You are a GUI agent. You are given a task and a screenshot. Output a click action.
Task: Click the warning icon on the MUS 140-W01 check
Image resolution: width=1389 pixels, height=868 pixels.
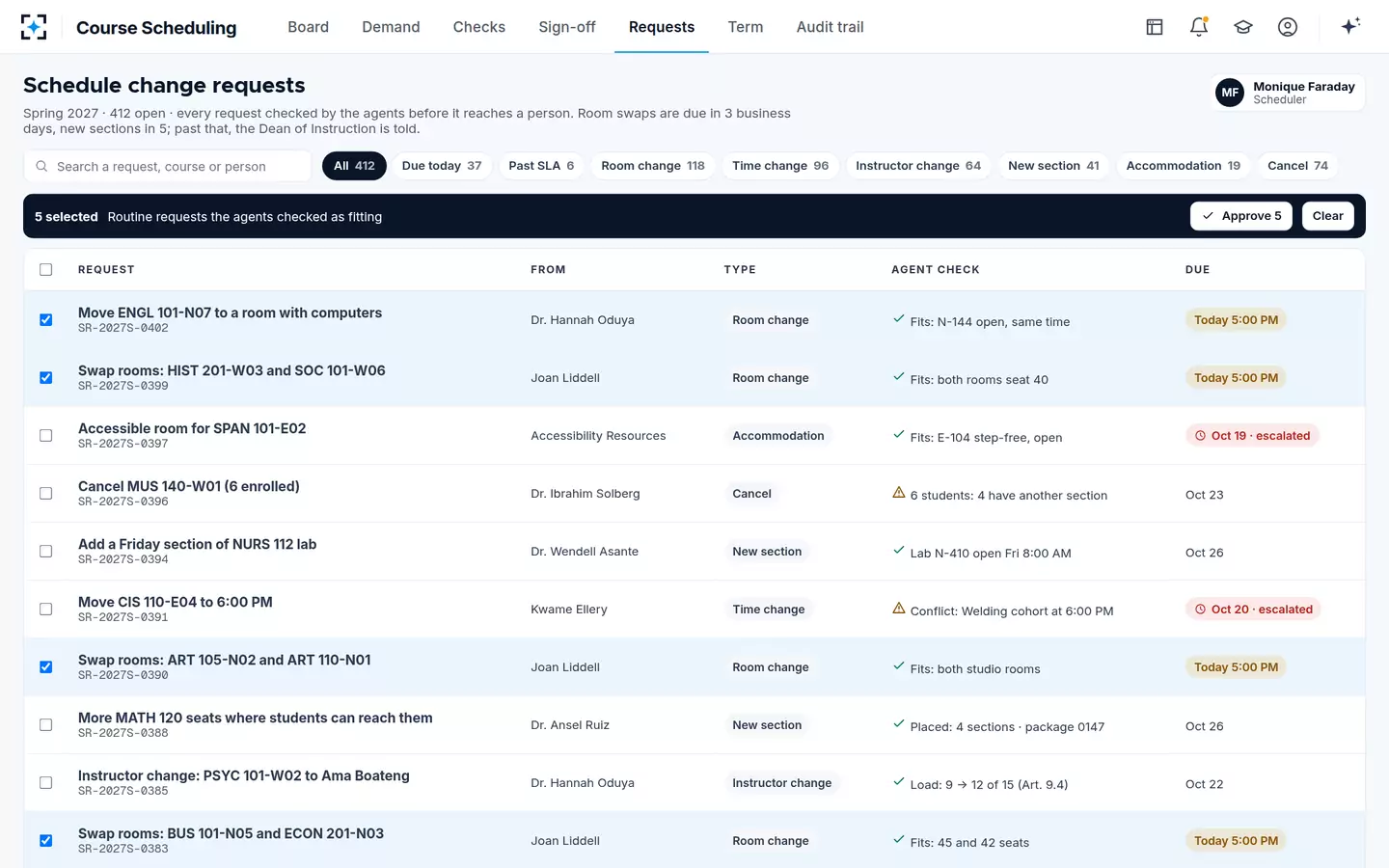(899, 493)
